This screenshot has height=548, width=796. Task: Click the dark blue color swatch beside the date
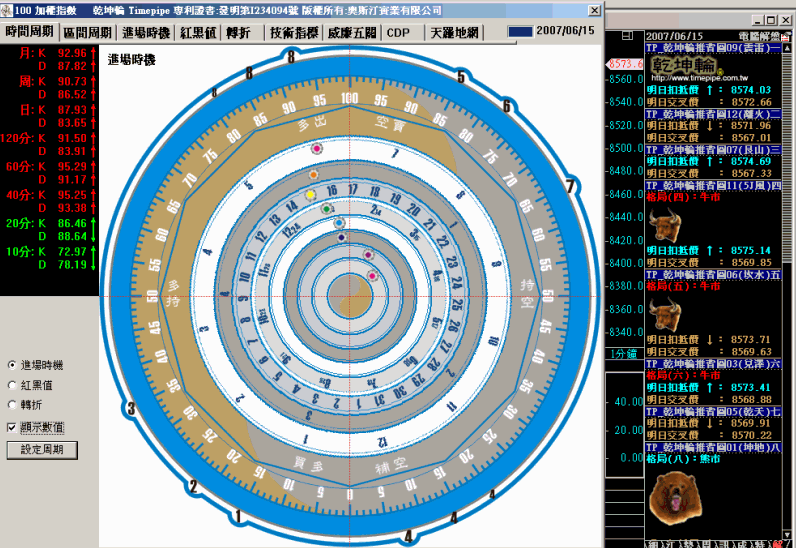pos(520,31)
